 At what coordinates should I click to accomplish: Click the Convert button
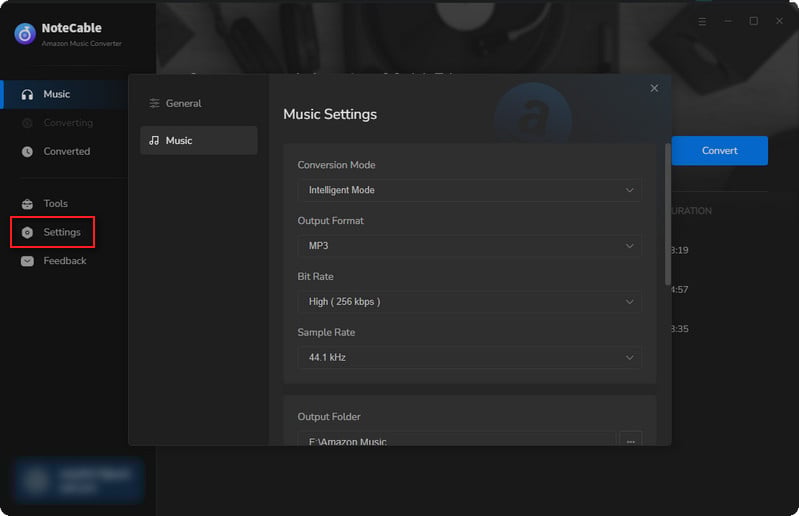pos(720,151)
